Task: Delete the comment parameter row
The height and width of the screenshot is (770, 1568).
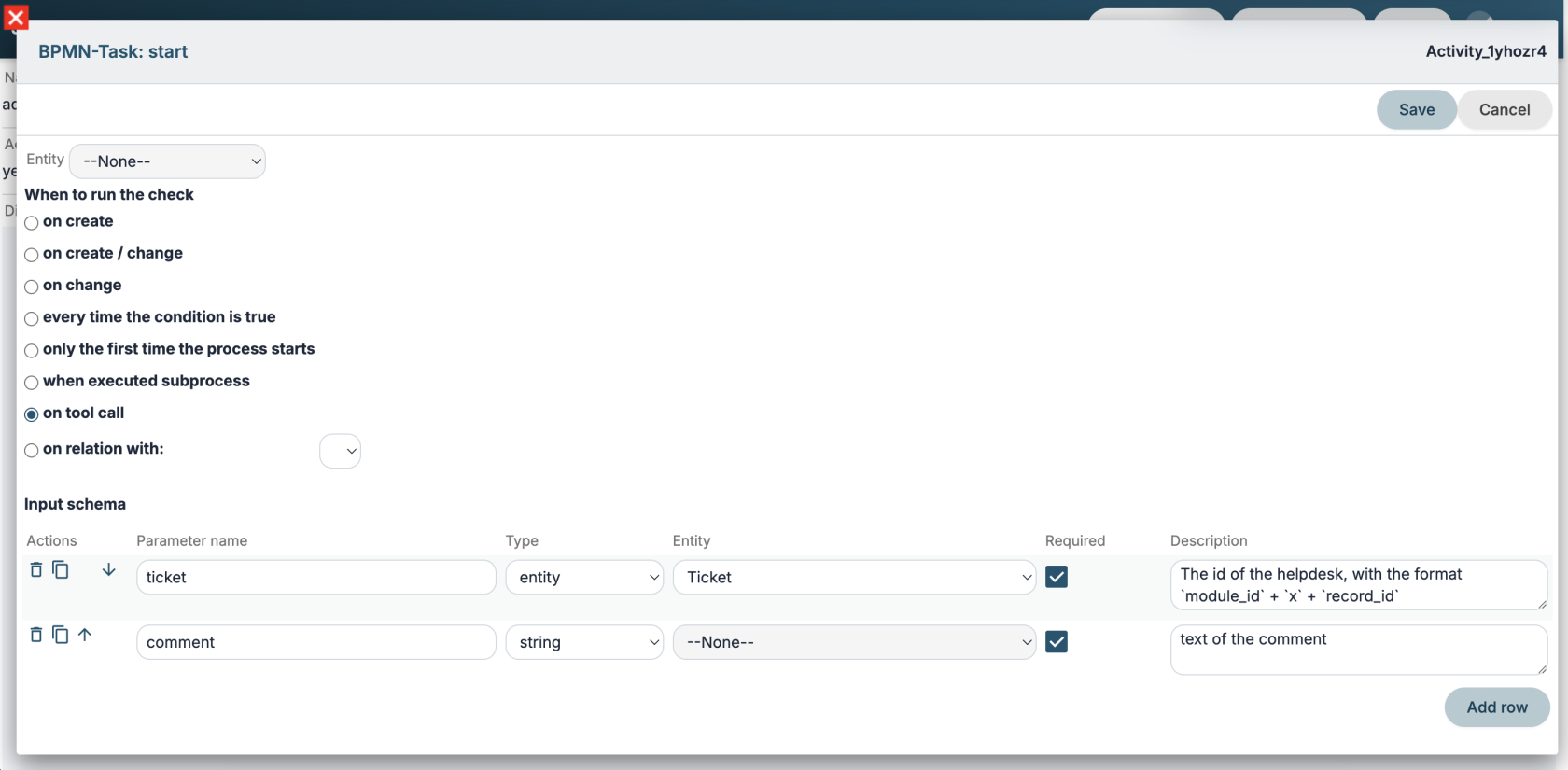Action: (x=36, y=635)
